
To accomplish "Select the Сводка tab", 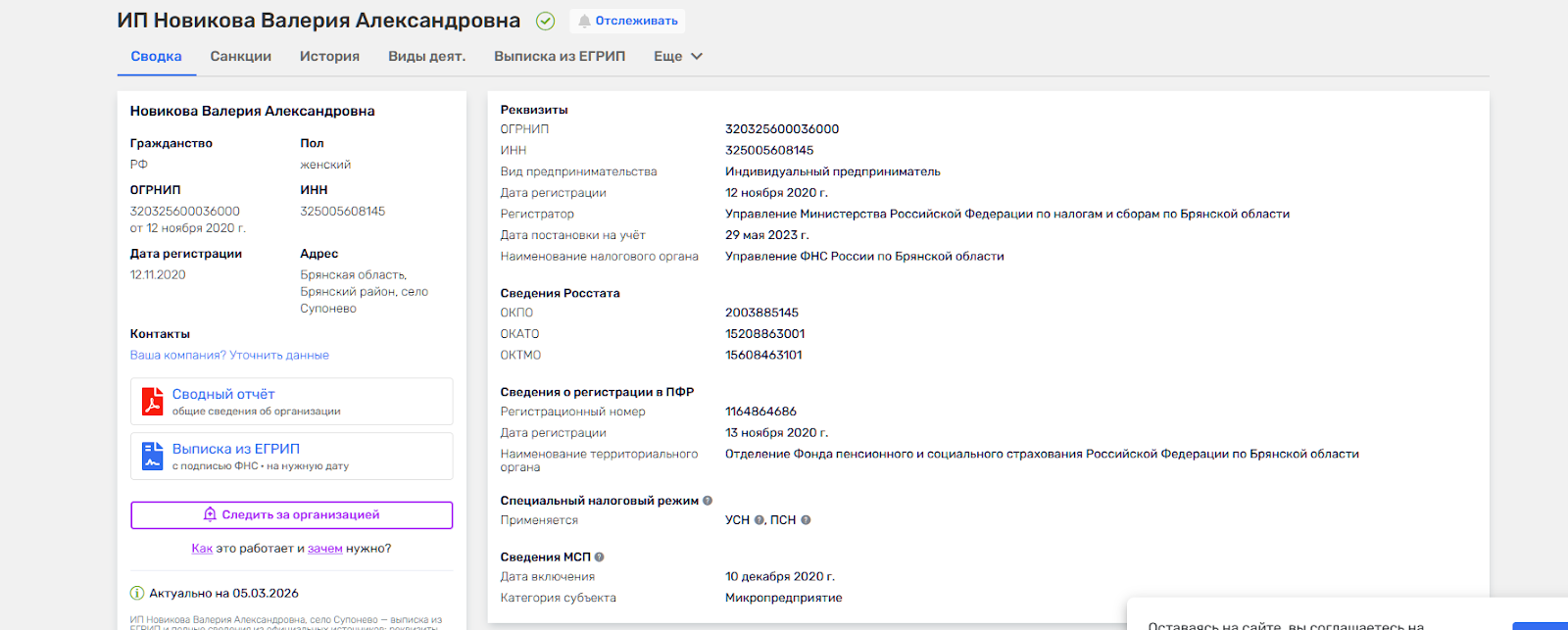I will click(x=157, y=57).
